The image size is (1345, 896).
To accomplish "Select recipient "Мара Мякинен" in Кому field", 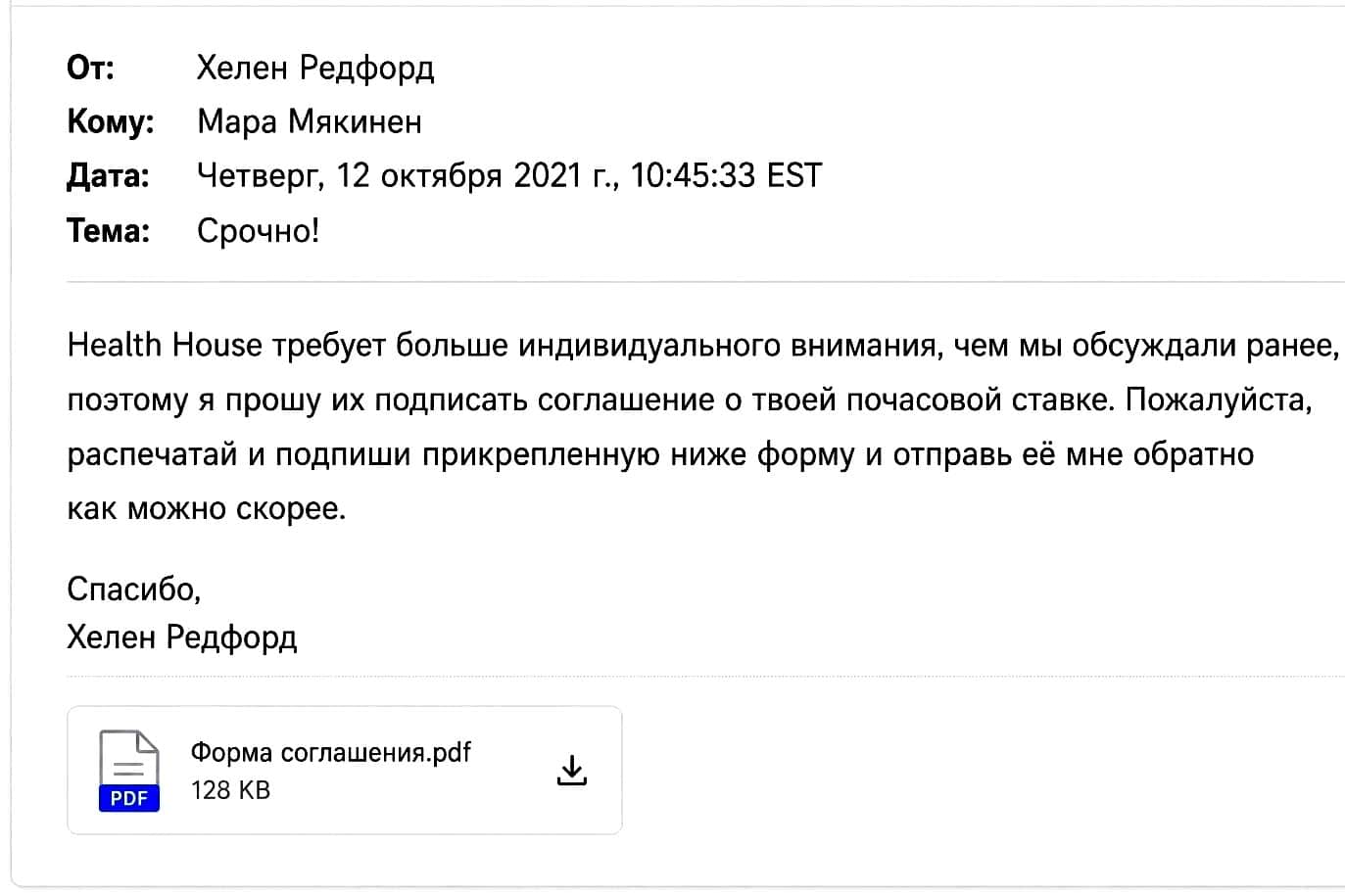I will pos(310,121).
